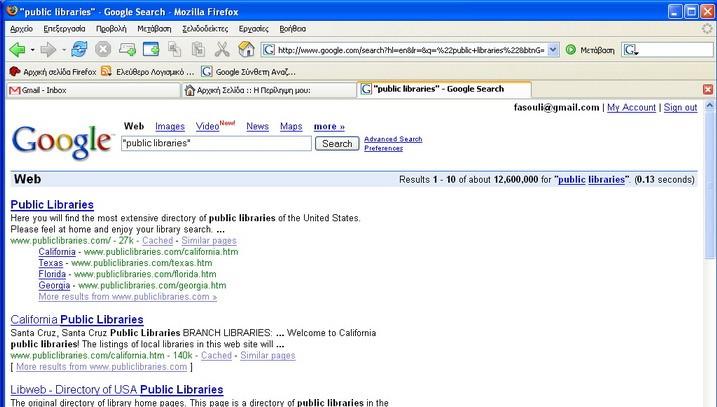Click the Google query text box
717x407 pixels.
[216, 143]
